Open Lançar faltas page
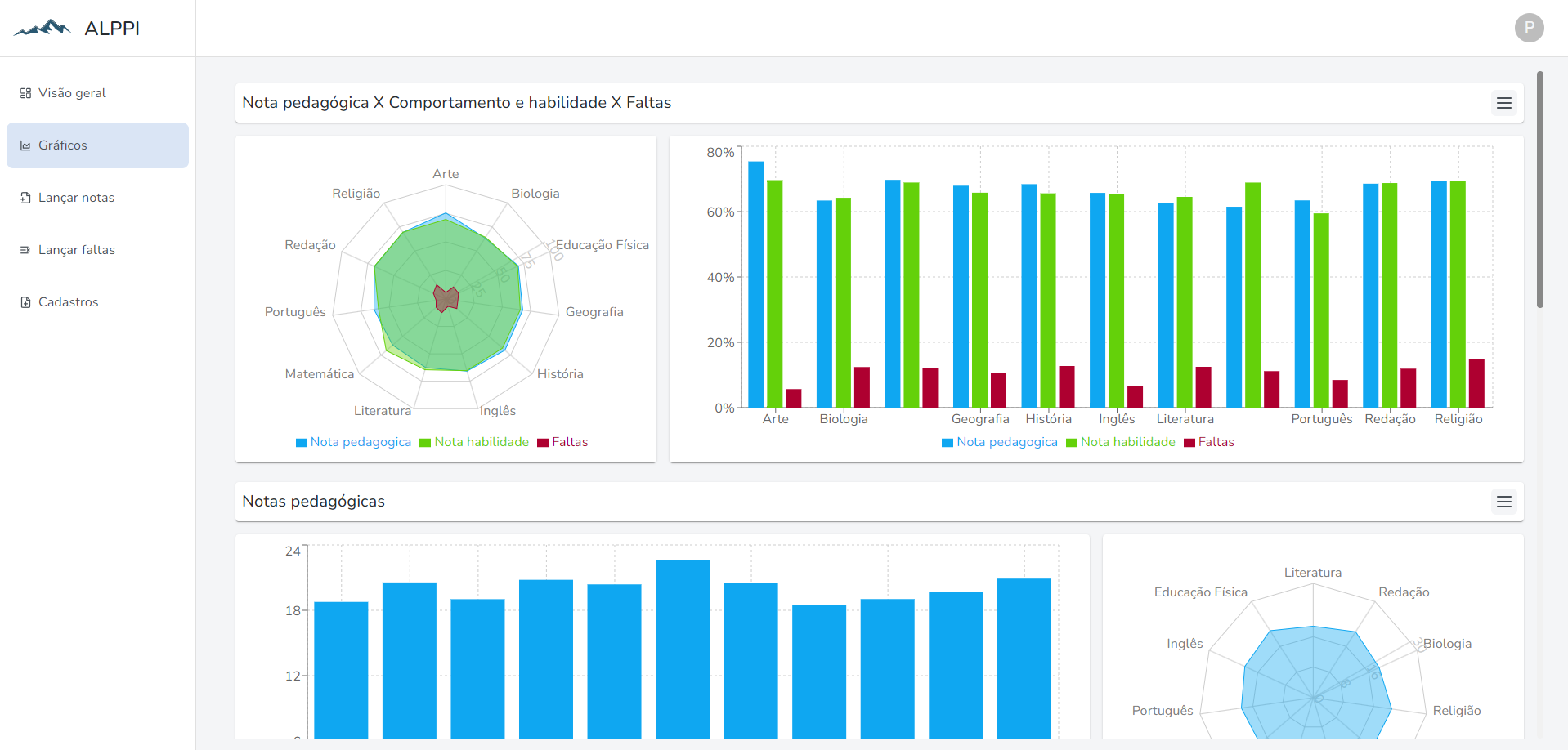 click(97, 250)
